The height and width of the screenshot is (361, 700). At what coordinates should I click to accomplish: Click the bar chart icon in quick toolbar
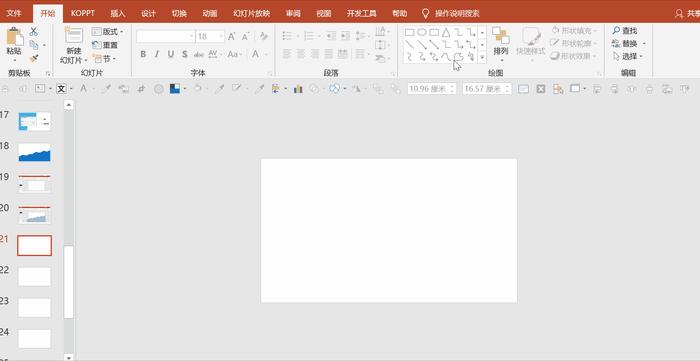(298, 89)
